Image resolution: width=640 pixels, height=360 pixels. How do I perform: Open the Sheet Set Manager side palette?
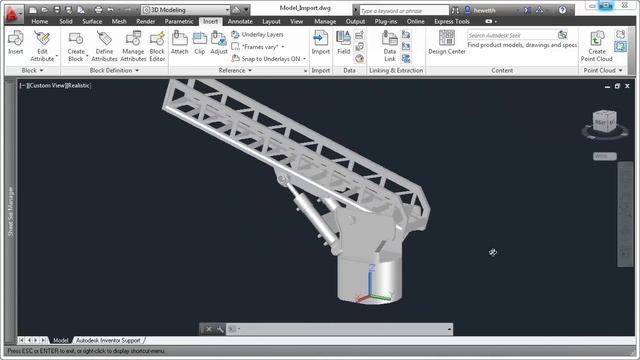11,211
